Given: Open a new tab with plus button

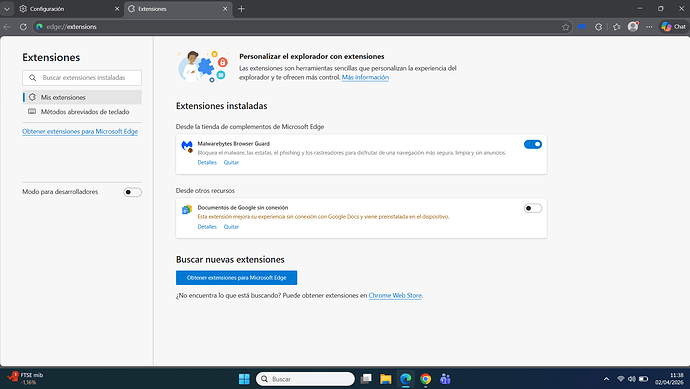Looking at the screenshot, I should click(x=241, y=9).
